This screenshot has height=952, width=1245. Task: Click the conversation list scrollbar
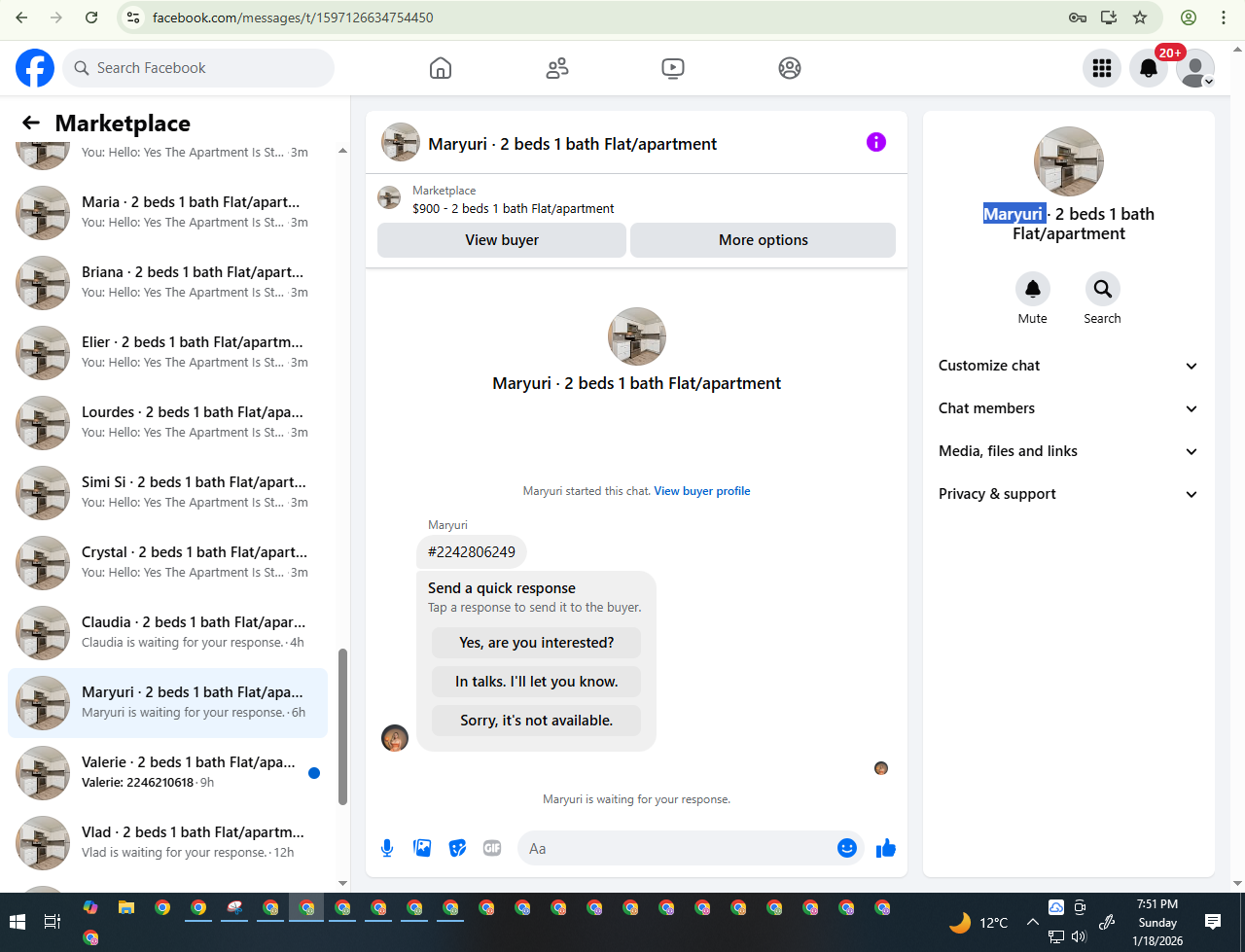coord(342,726)
